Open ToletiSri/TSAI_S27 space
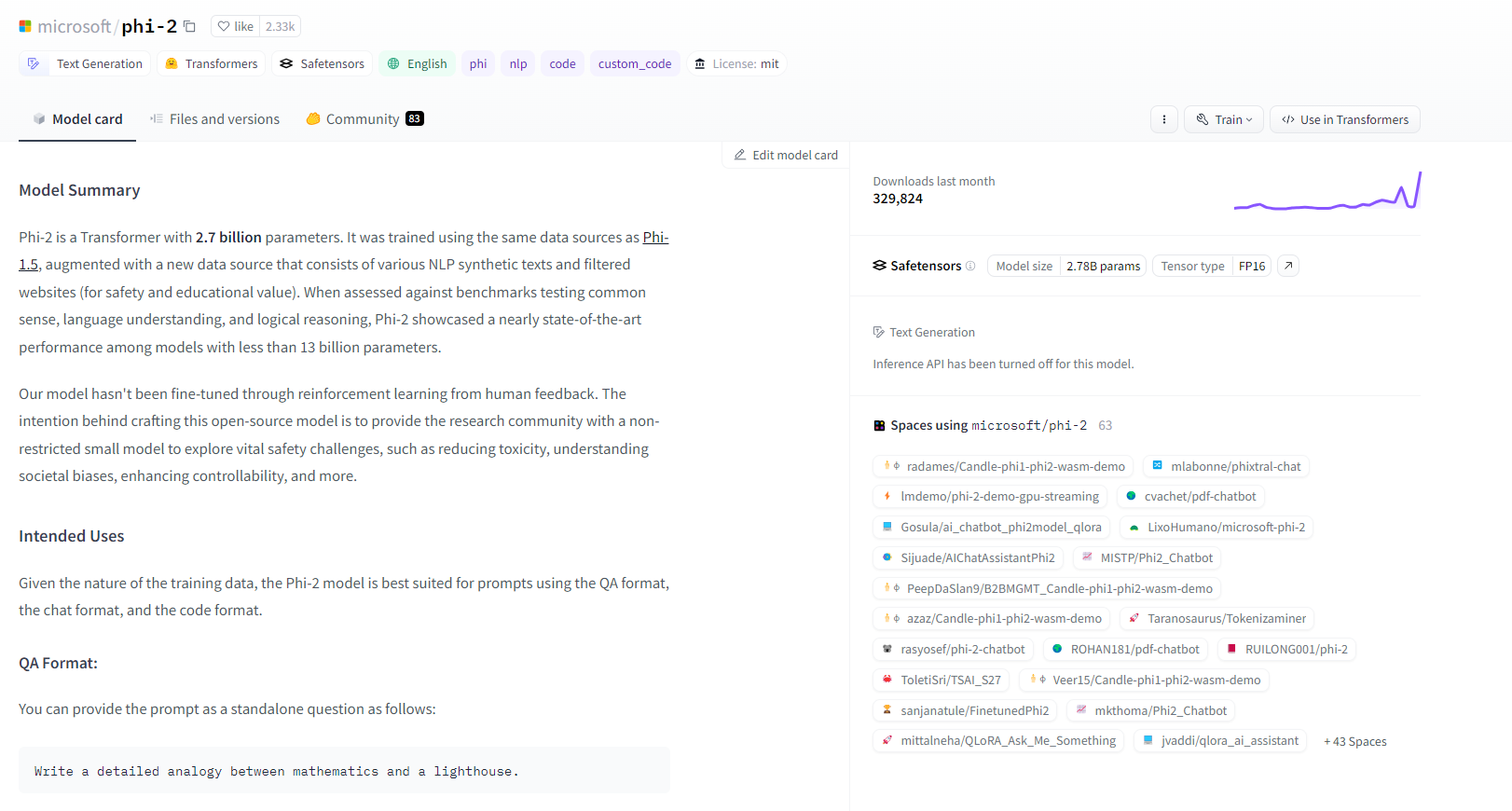Image resolution: width=1512 pixels, height=811 pixels. coord(942,680)
